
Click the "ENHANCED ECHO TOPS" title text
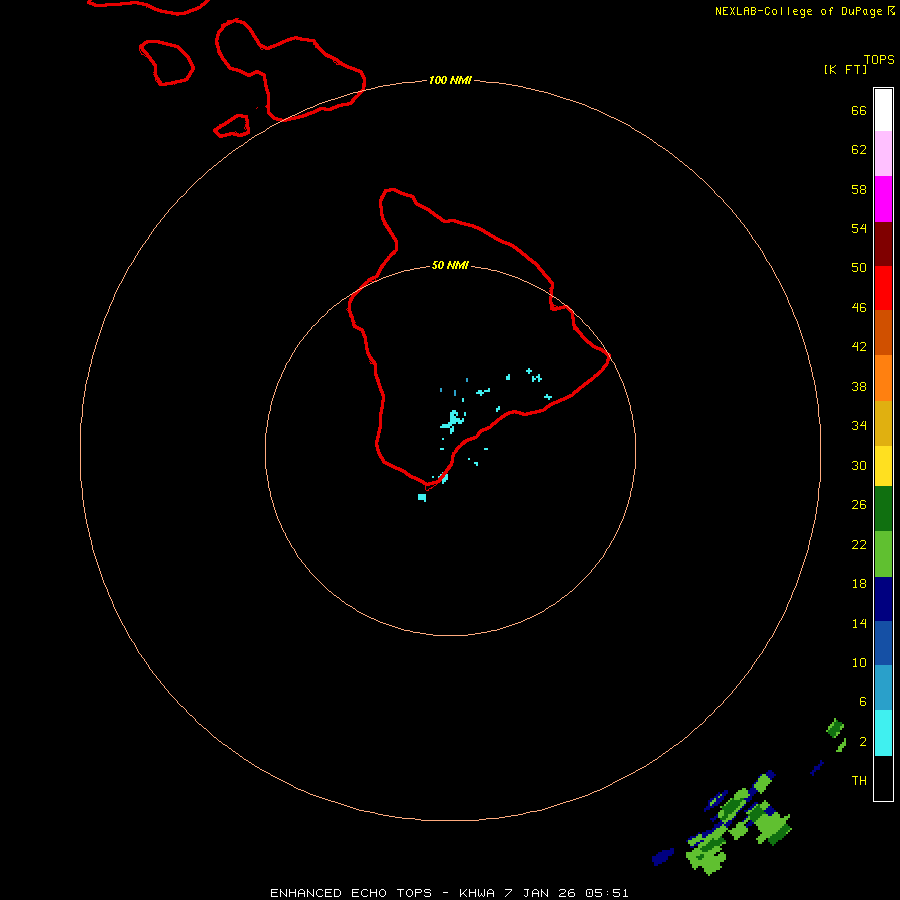coord(351,893)
